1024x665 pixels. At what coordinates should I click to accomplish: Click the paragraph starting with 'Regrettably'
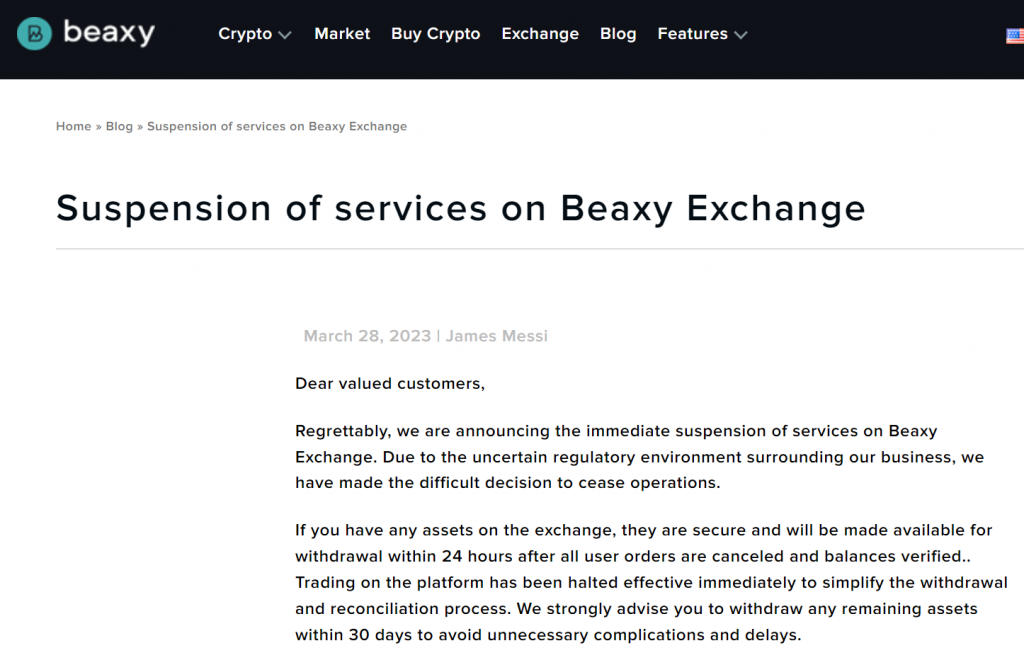point(639,457)
